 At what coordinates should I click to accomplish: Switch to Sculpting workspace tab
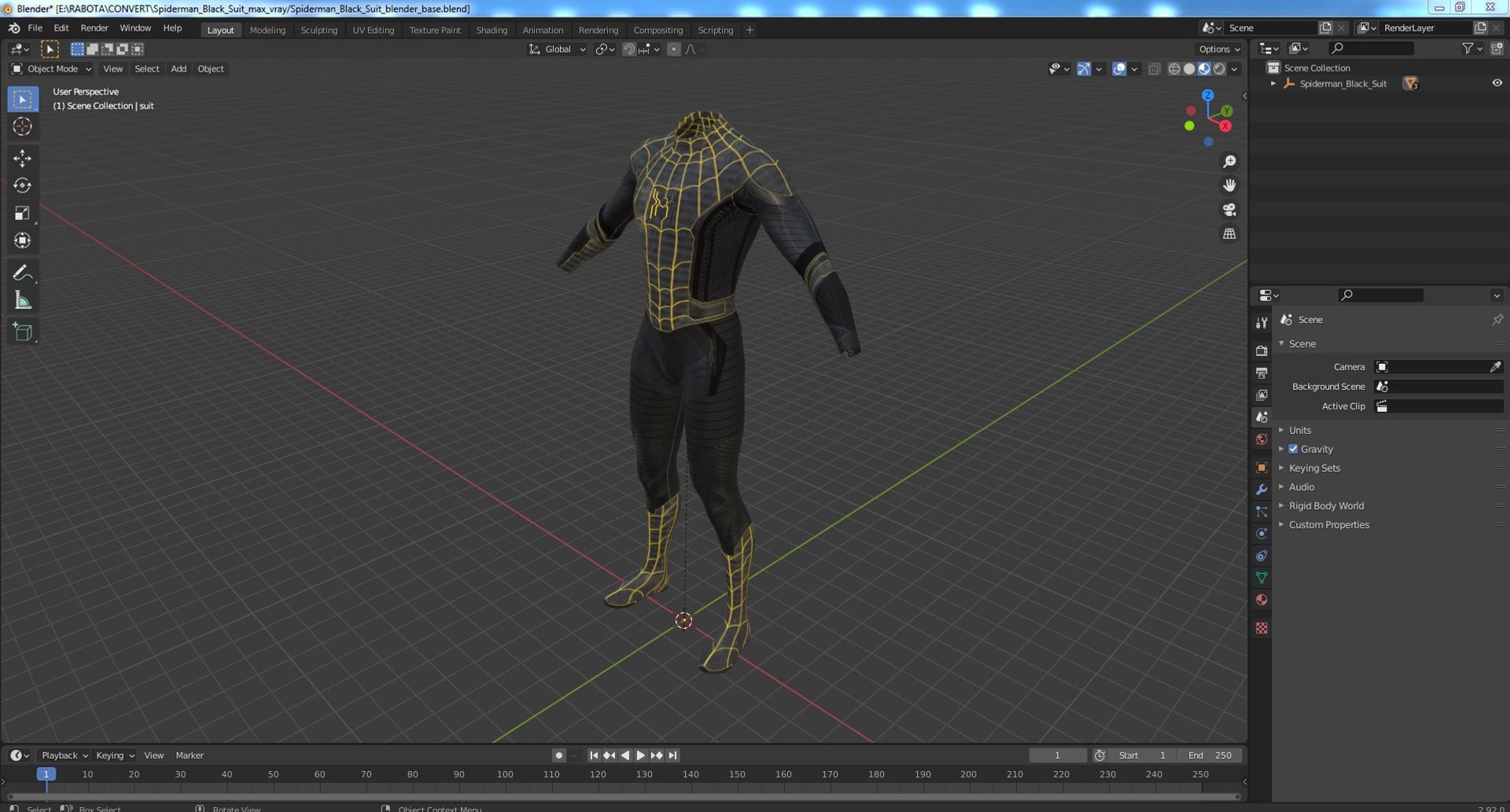(x=319, y=30)
